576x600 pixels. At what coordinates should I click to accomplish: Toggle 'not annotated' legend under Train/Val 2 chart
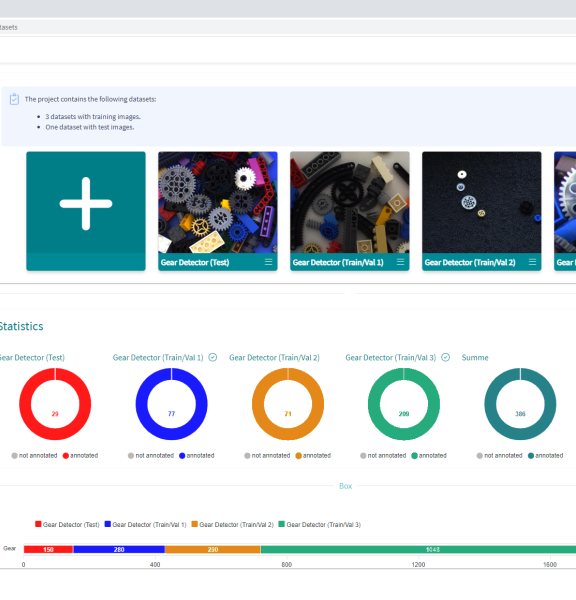click(x=267, y=456)
